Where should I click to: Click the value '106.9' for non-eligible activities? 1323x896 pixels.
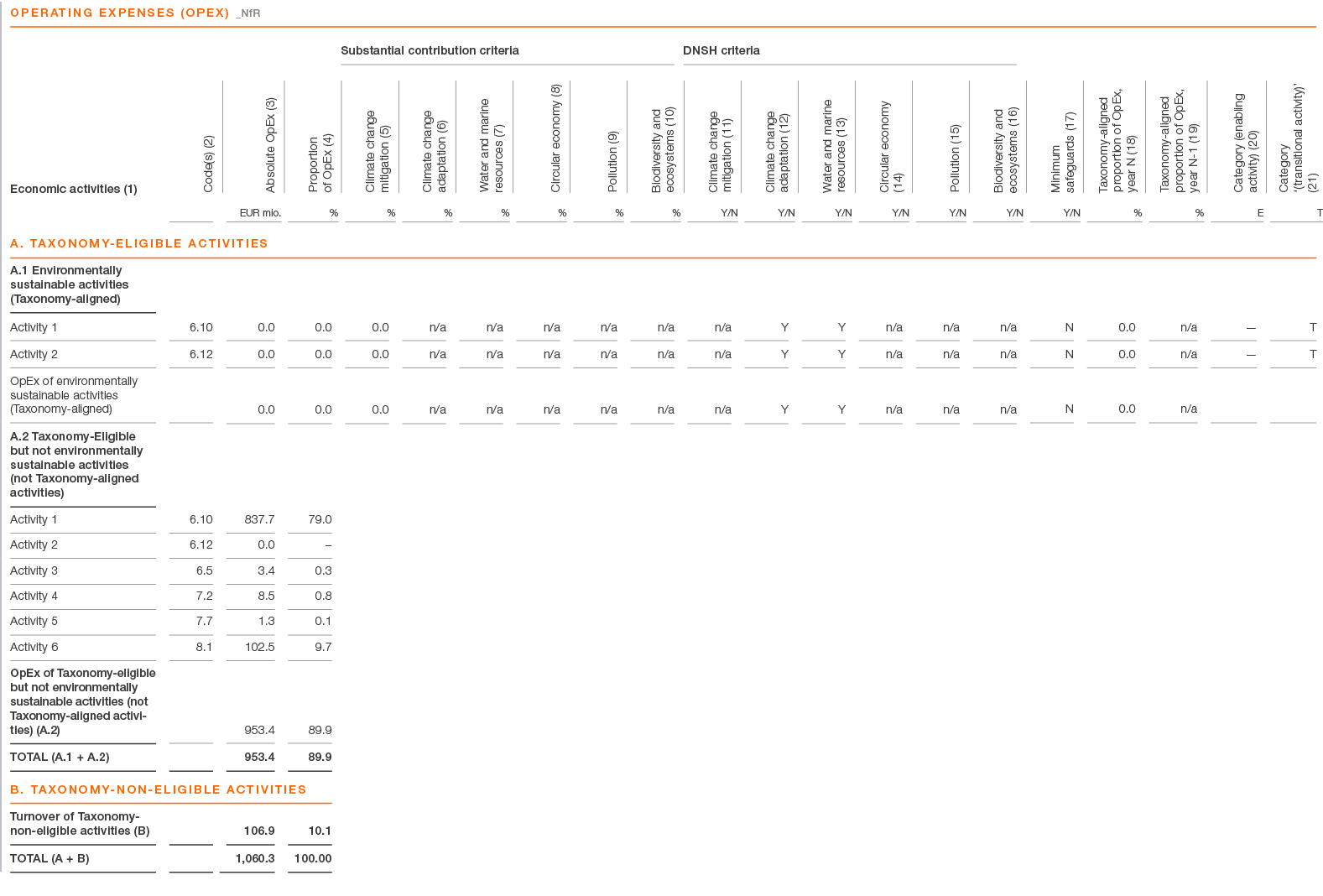(259, 831)
